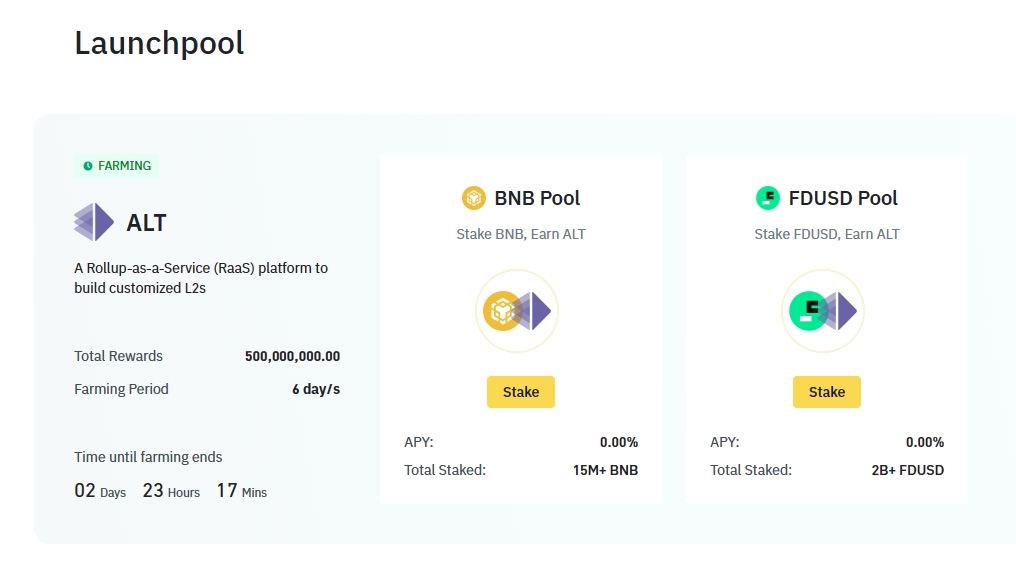Click the small FDUSD icon beside FDUSD Pool
The width and height of the screenshot is (1016, 564).
(x=767, y=198)
